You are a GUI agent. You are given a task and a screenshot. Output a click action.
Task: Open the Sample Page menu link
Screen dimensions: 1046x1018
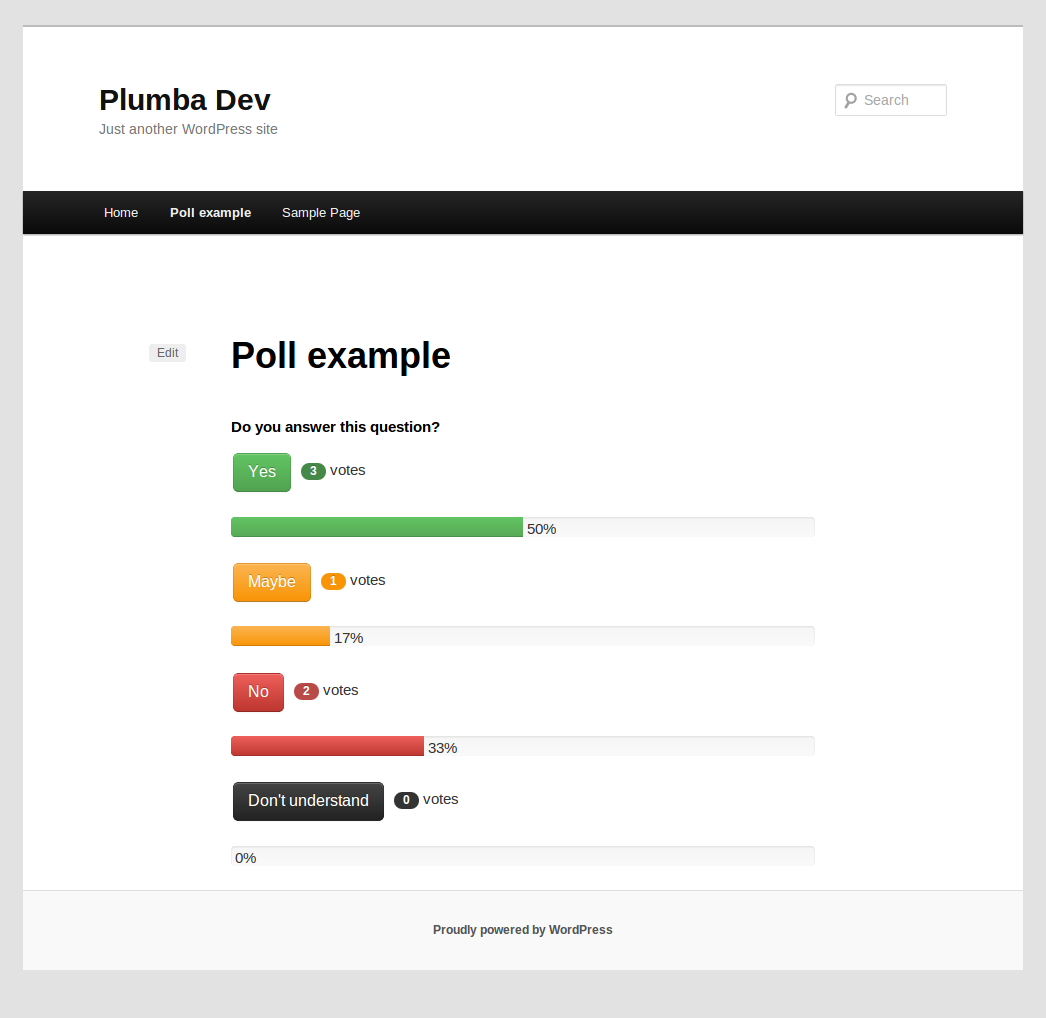321,213
